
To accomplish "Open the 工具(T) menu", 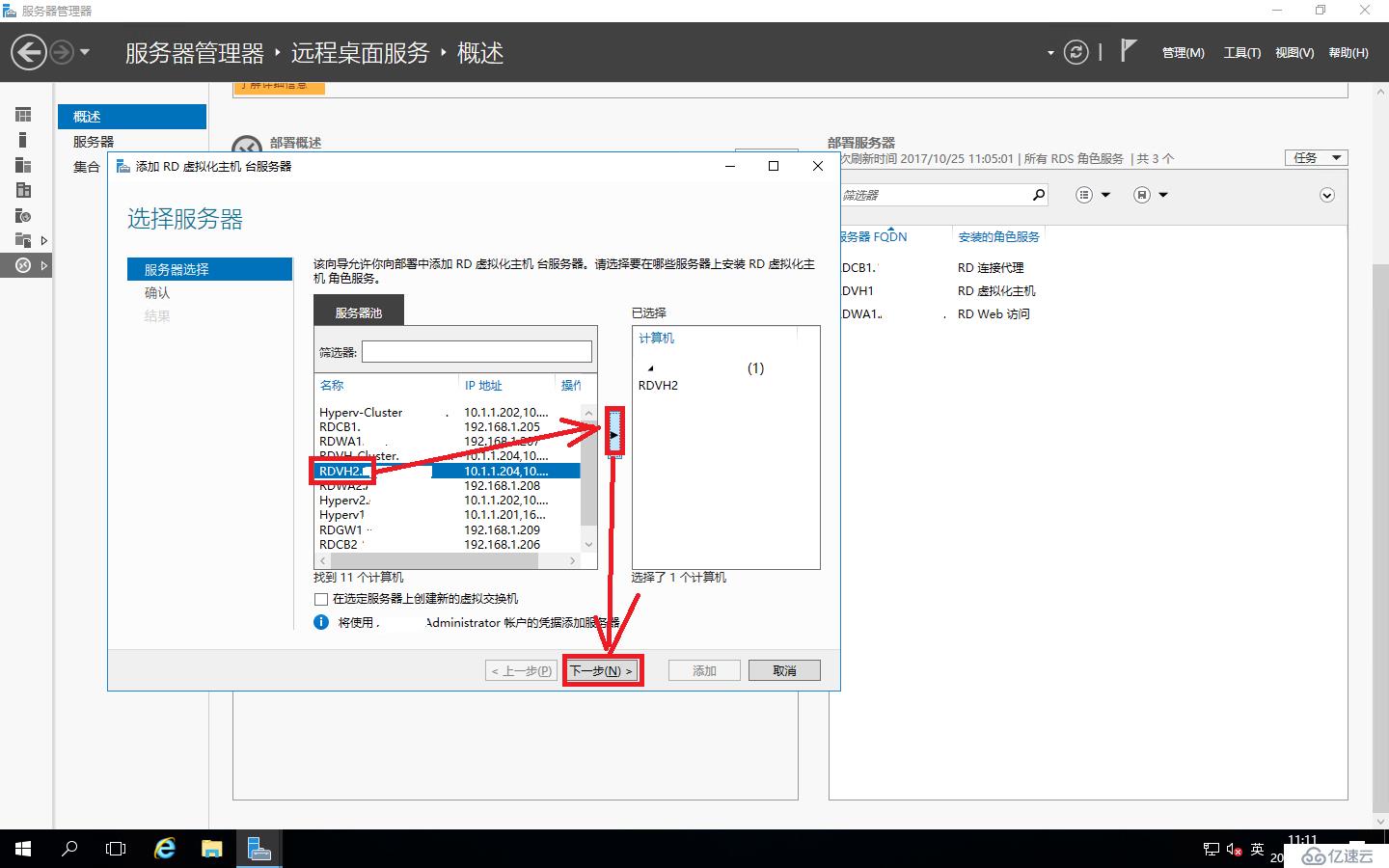I will [1241, 53].
